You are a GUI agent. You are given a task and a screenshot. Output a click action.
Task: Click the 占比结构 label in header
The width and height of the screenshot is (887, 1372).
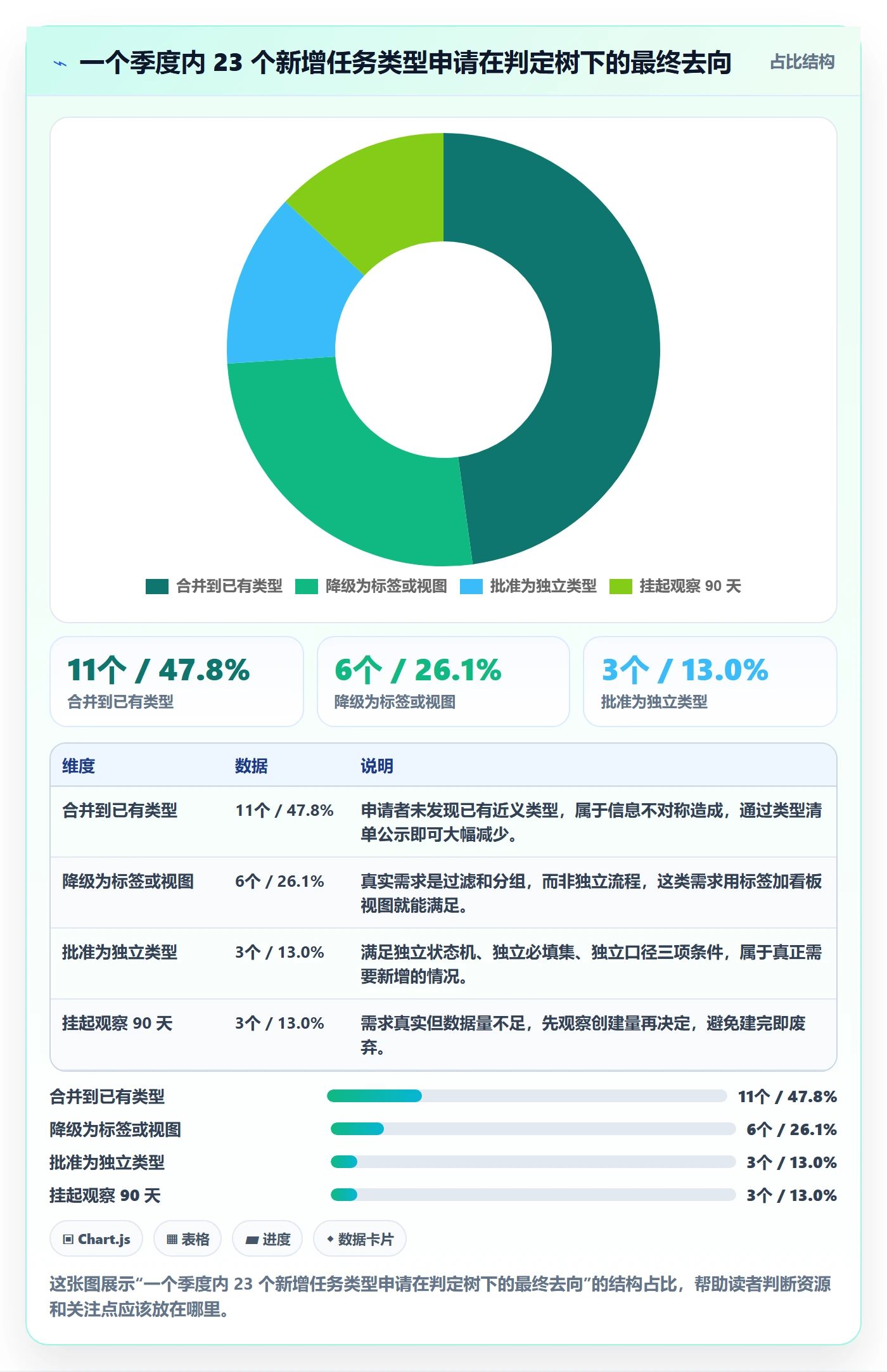(802, 62)
